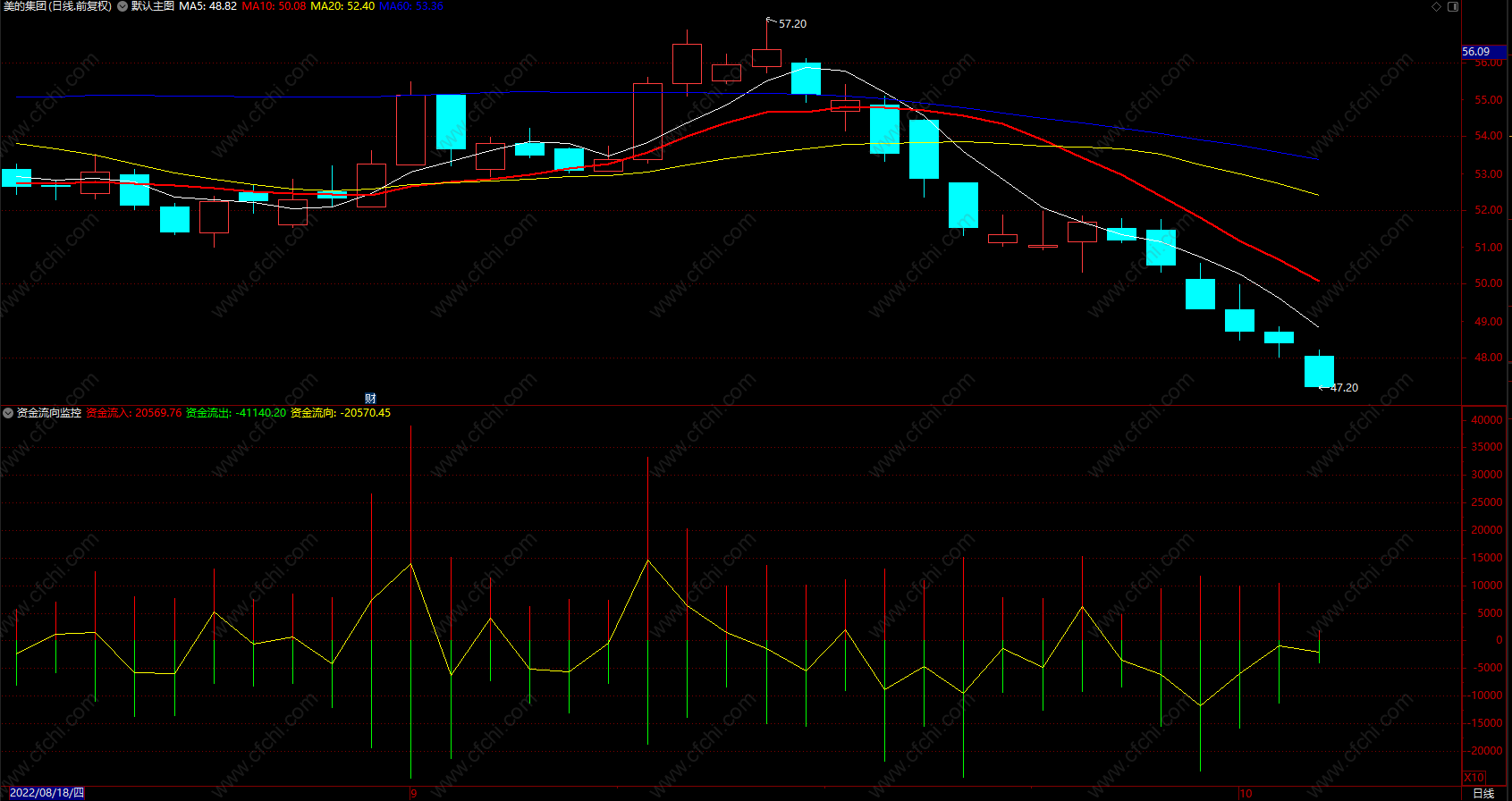Click the 资金流向监控 indicator name
1512x801 pixels.
[x=49, y=413]
